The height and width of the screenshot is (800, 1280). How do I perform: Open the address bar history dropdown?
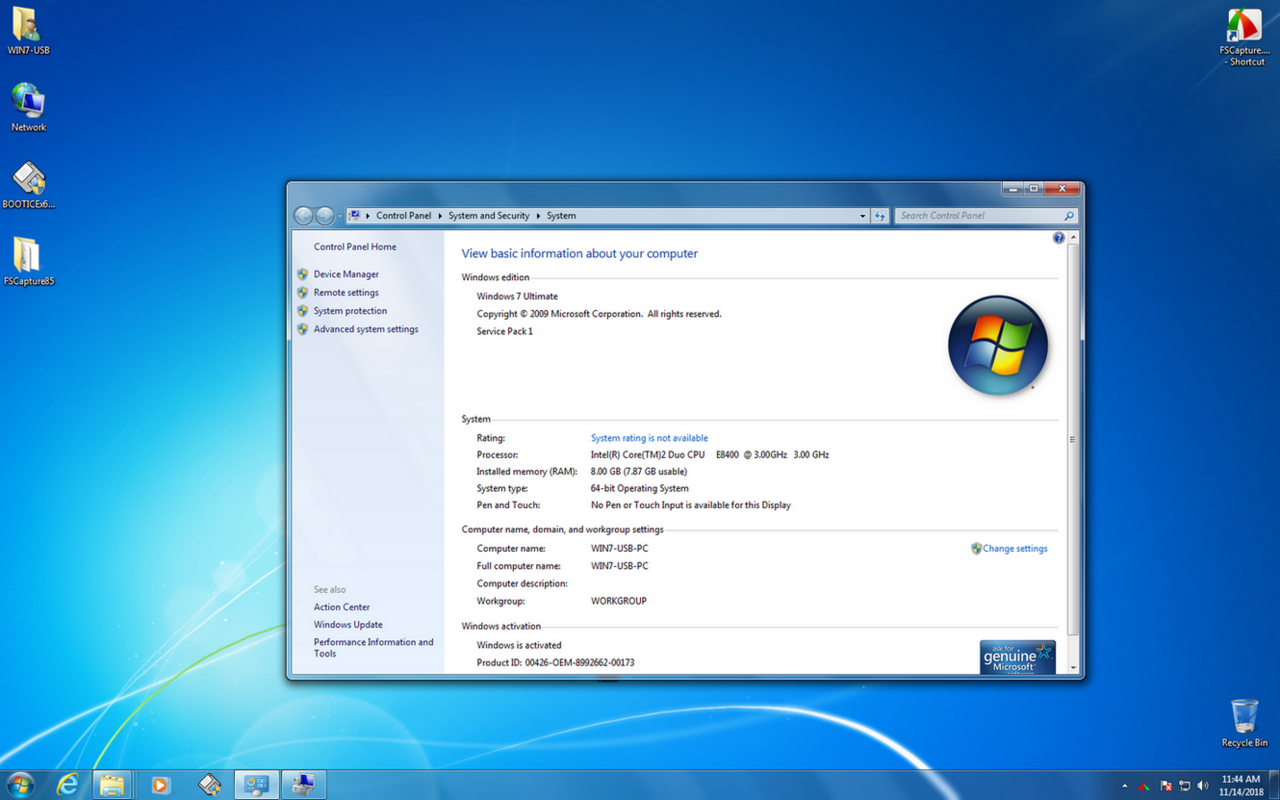863,216
